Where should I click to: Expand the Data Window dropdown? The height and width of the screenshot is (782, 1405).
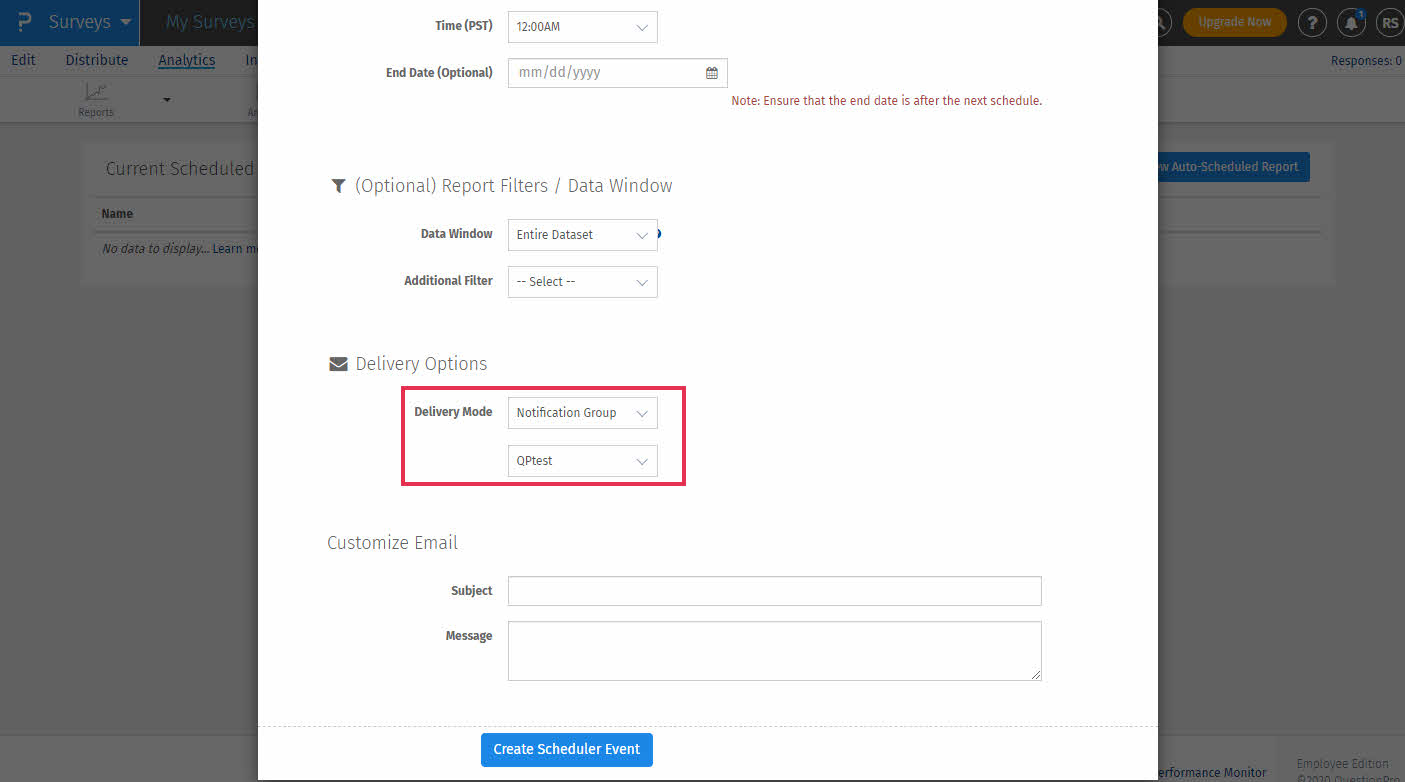coord(581,234)
